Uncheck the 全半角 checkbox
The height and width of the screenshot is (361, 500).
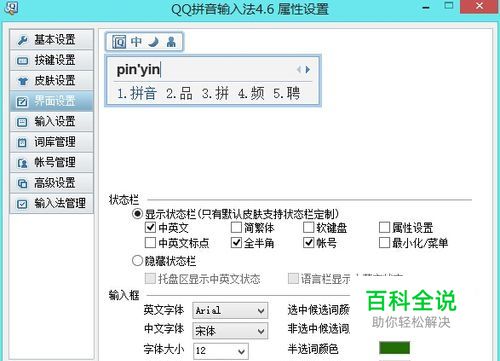click(236, 243)
